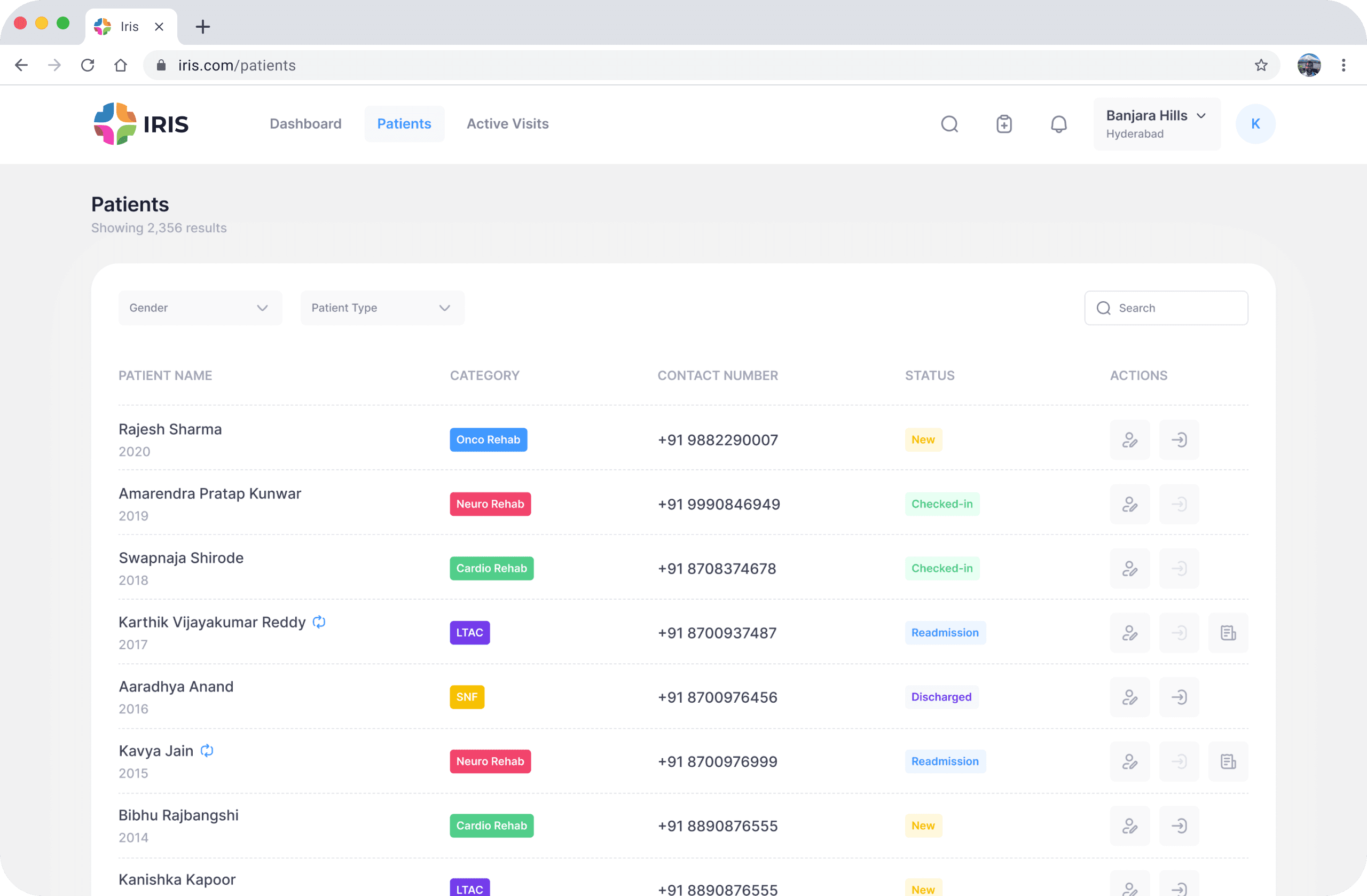
Task: Click the K user avatar button
Action: (x=1255, y=124)
